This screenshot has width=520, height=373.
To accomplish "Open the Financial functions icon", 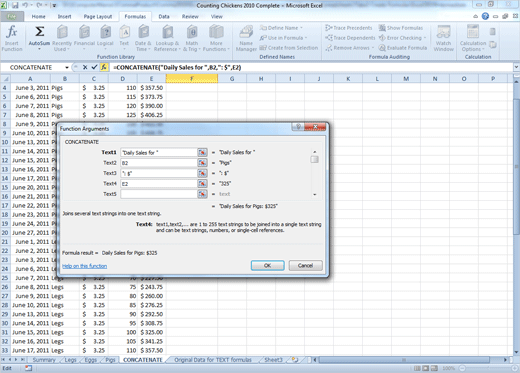I will [84, 32].
